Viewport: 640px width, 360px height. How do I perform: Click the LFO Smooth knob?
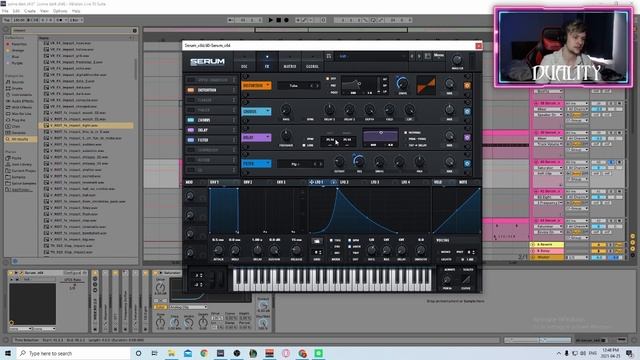point(420,250)
